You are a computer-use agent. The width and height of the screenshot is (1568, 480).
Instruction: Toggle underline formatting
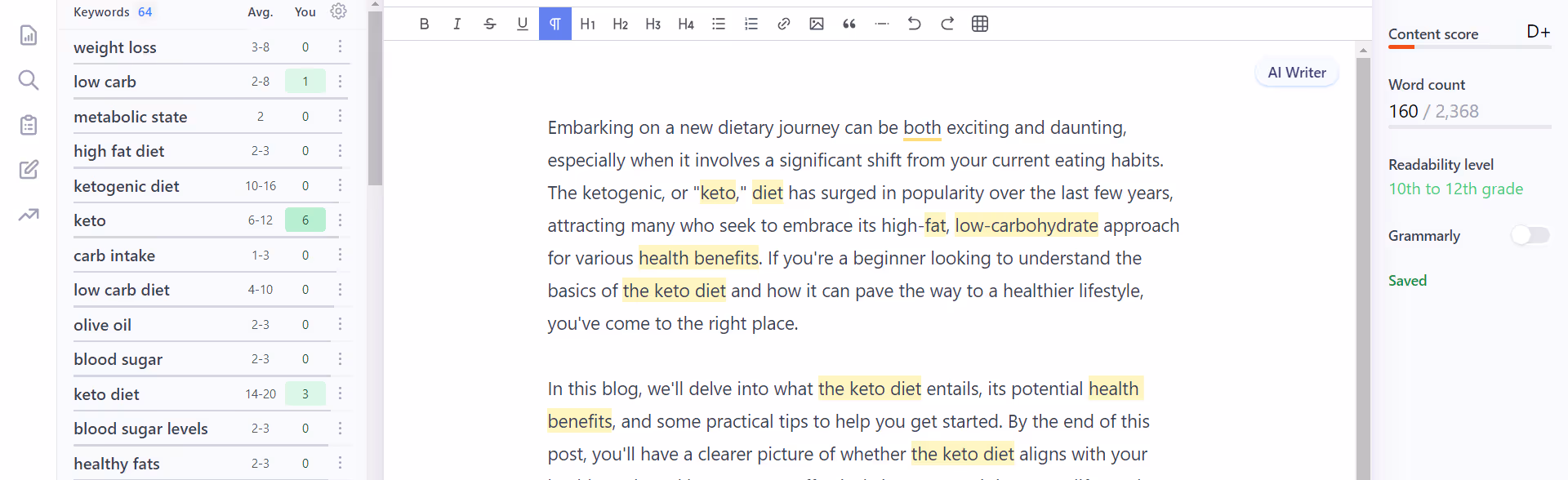[x=522, y=24]
